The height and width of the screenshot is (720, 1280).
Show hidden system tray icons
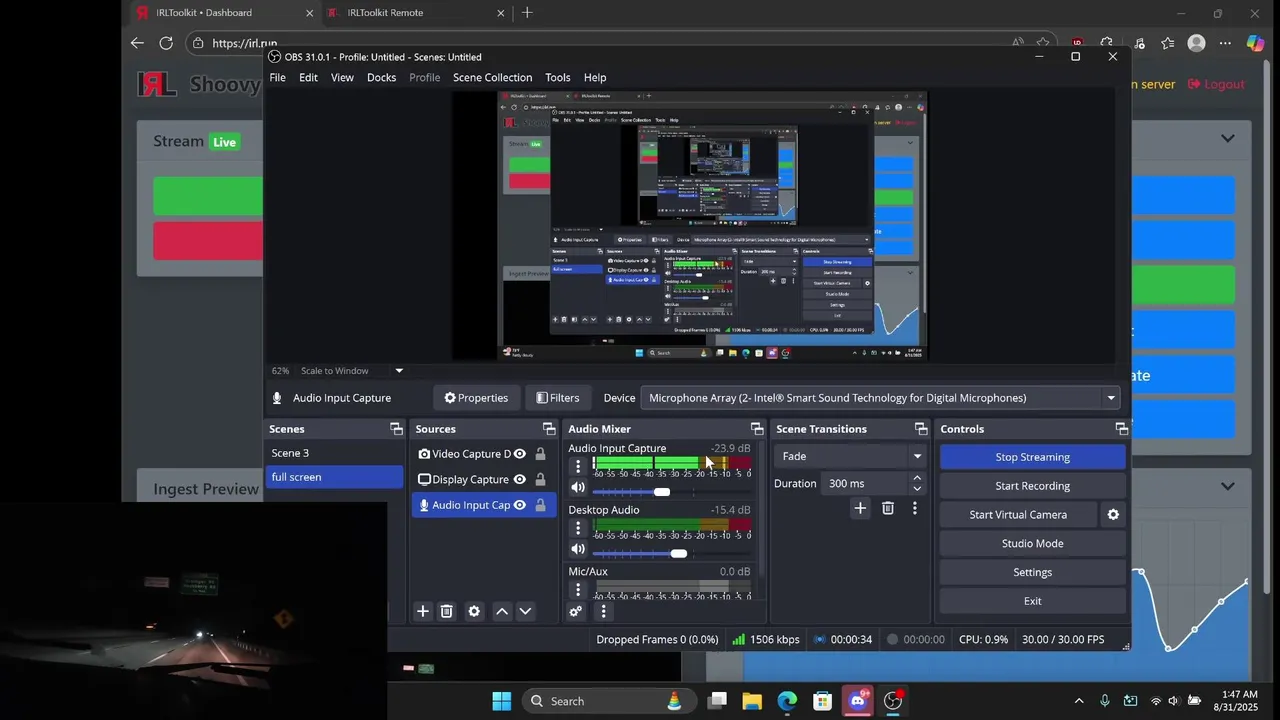(x=1078, y=701)
